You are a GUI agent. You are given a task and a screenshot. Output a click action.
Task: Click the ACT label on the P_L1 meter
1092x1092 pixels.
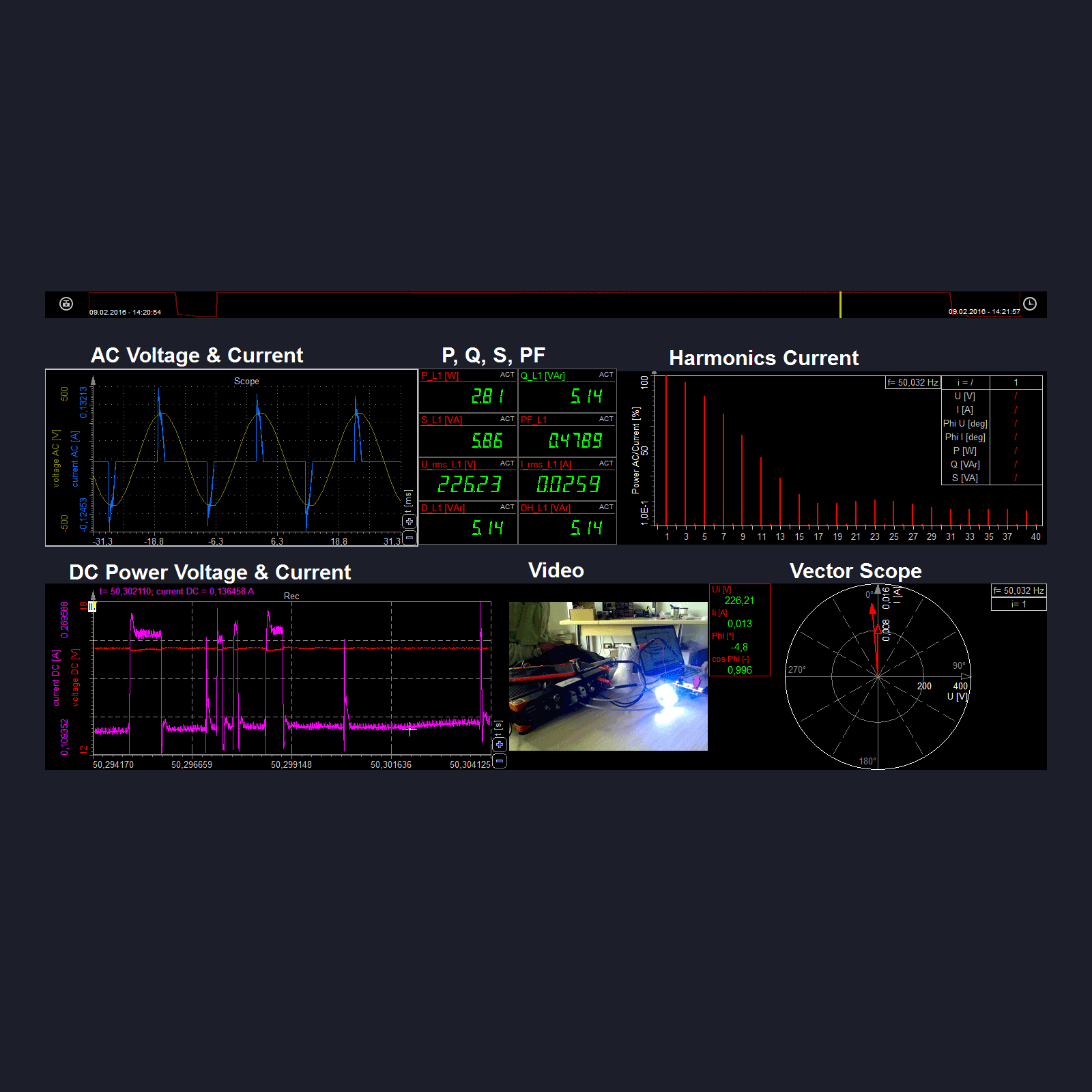point(507,375)
